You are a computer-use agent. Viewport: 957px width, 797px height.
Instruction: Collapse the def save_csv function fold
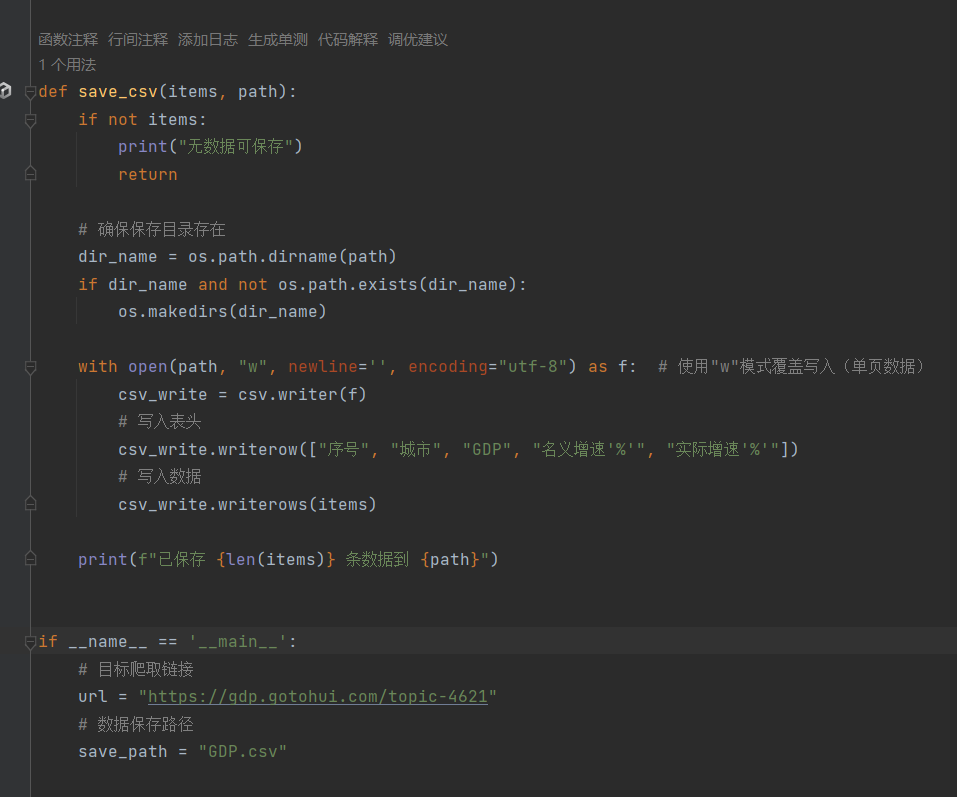click(31, 92)
